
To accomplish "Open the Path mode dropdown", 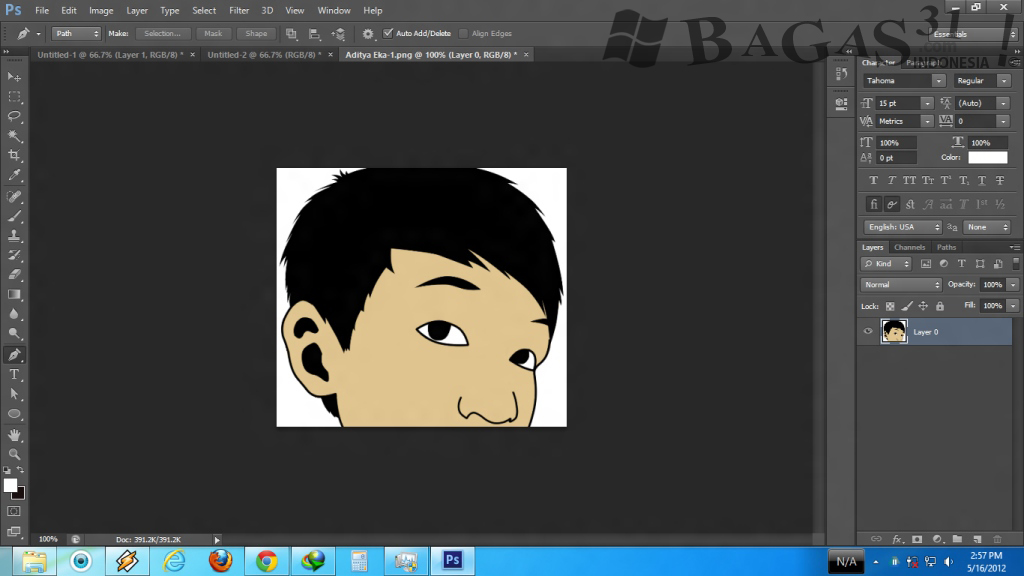I will (x=76, y=33).
